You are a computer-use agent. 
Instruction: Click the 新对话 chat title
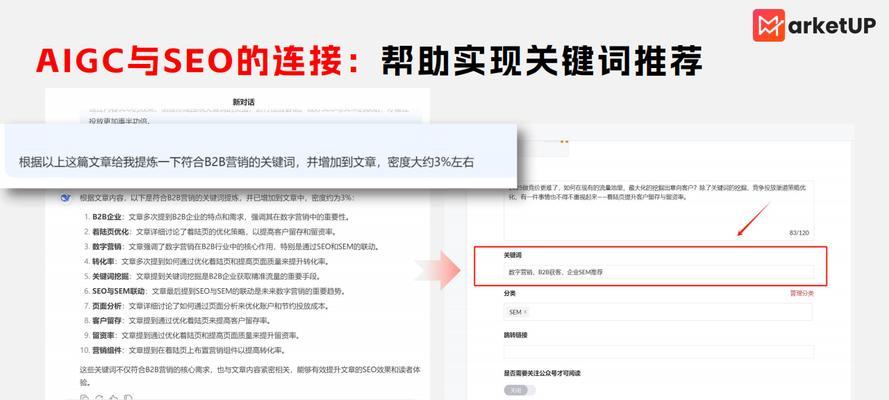tap(243, 103)
